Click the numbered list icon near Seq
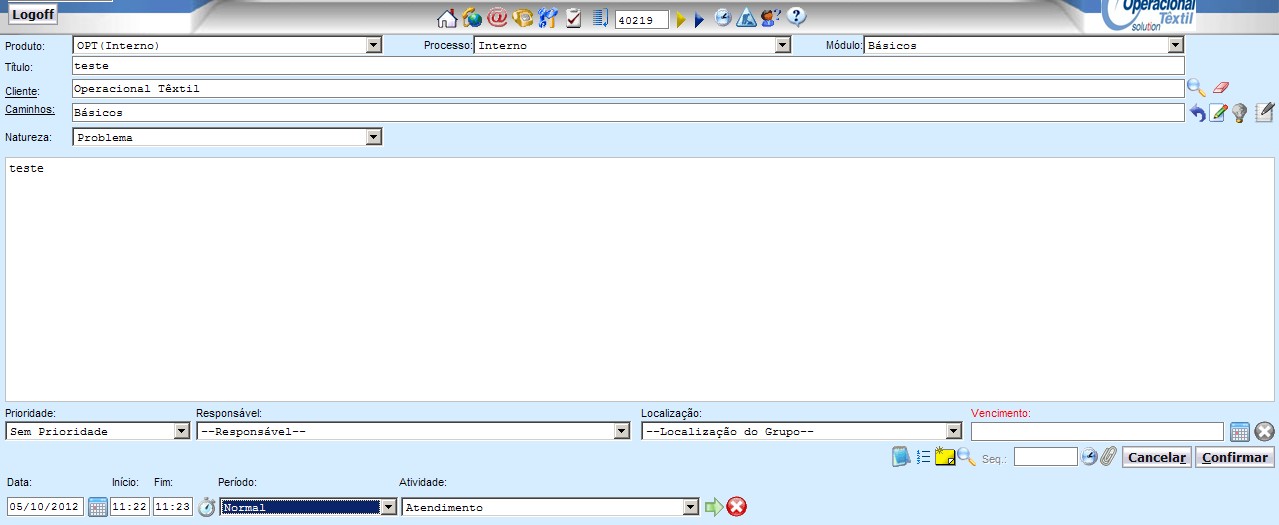The image size is (1279, 525). coord(923,457)
